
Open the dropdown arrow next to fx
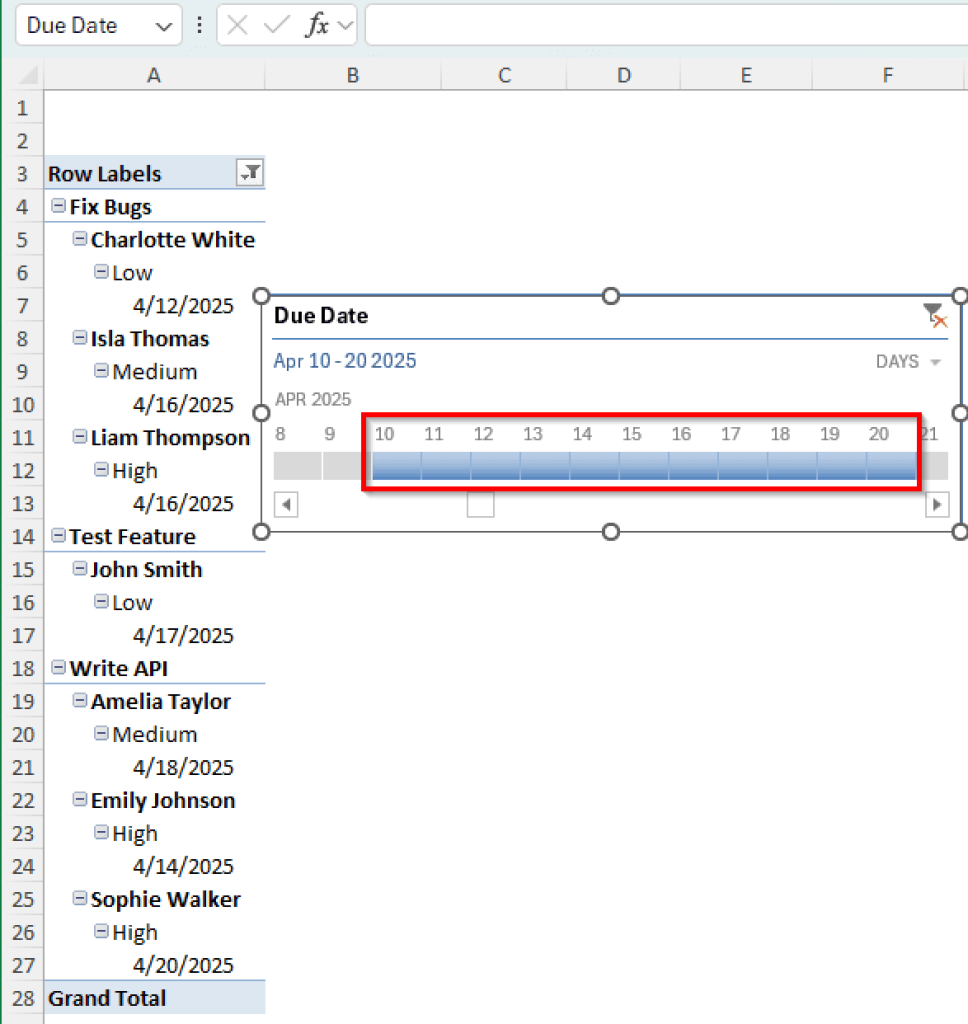point(344,25)
